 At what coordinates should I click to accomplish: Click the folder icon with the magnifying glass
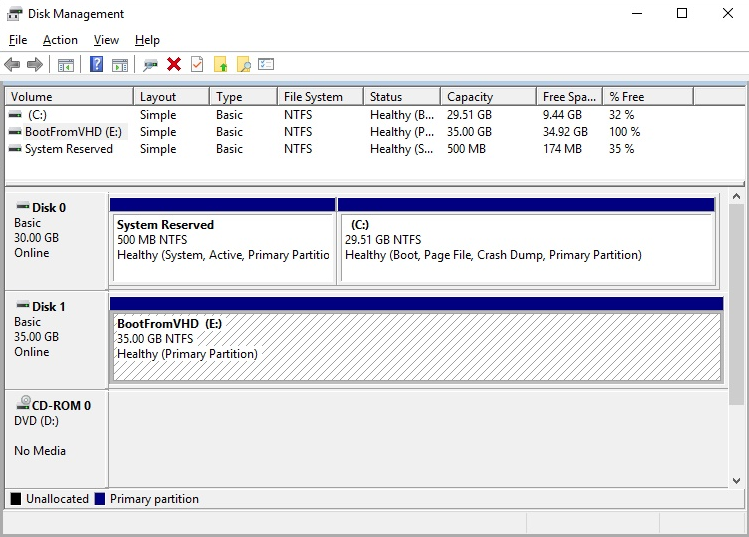(x=243, y=65)
